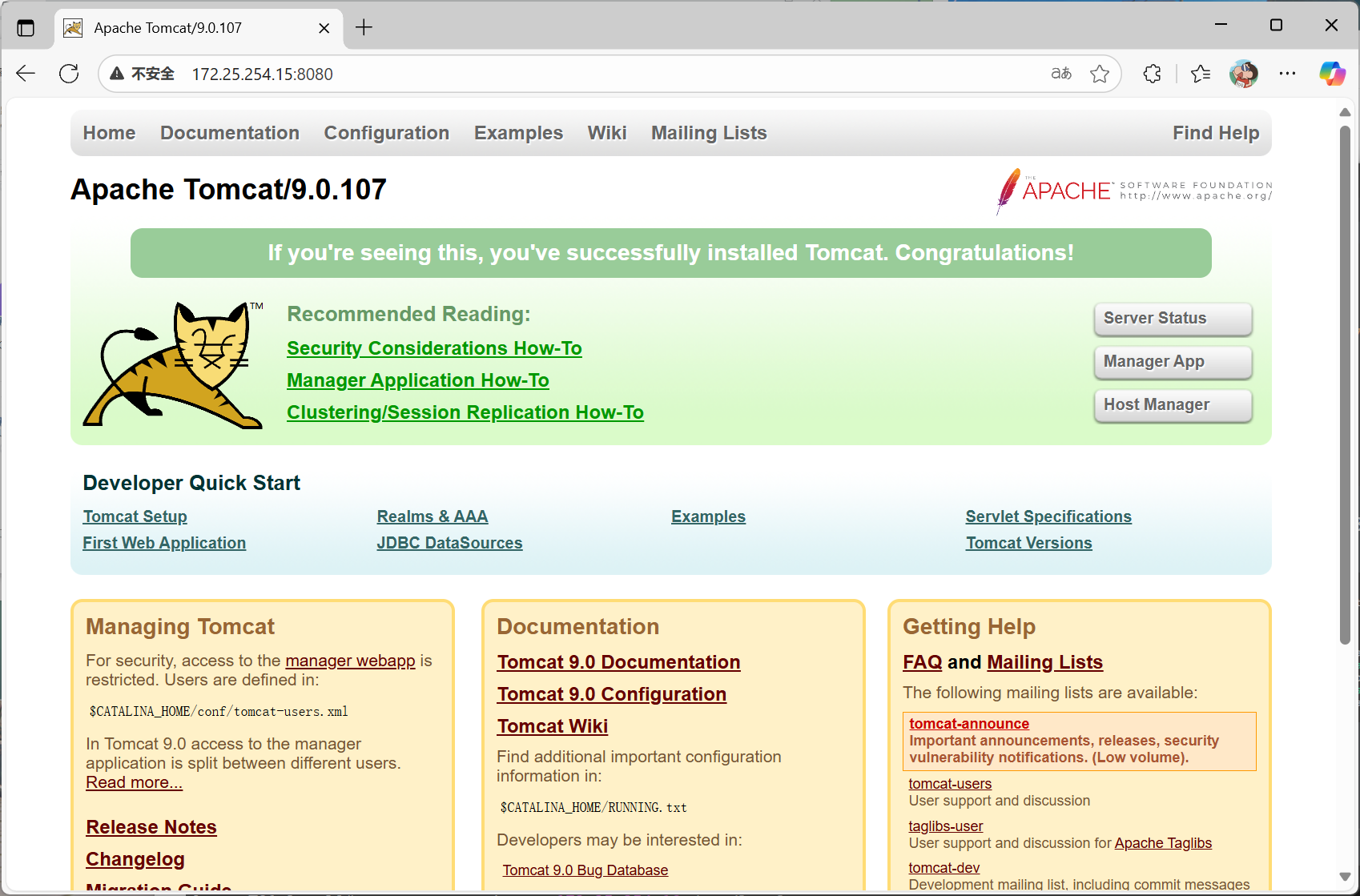1360x896 pixels.
Task: Open Examples in the navigation bar
Action: (518, 133)
